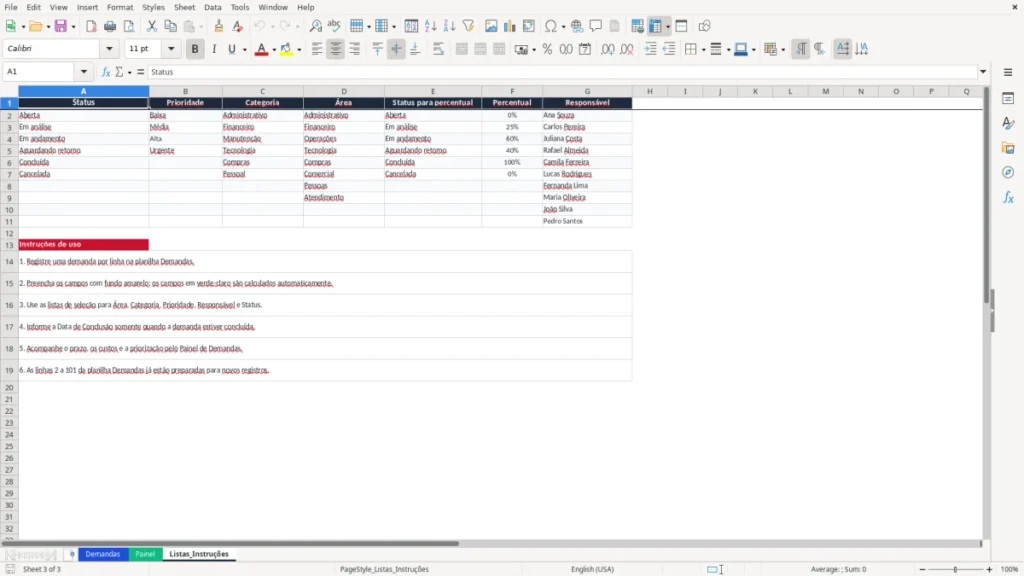Image resolution: width=1024 pixels, height=576 pixels.
Task: Open the font name dropdown
Action: (109, 48)
